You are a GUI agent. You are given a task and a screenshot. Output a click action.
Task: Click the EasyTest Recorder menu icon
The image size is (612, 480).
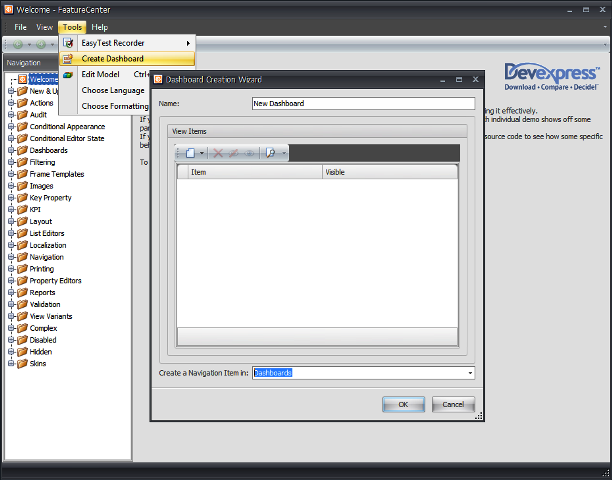click(68, 43)
